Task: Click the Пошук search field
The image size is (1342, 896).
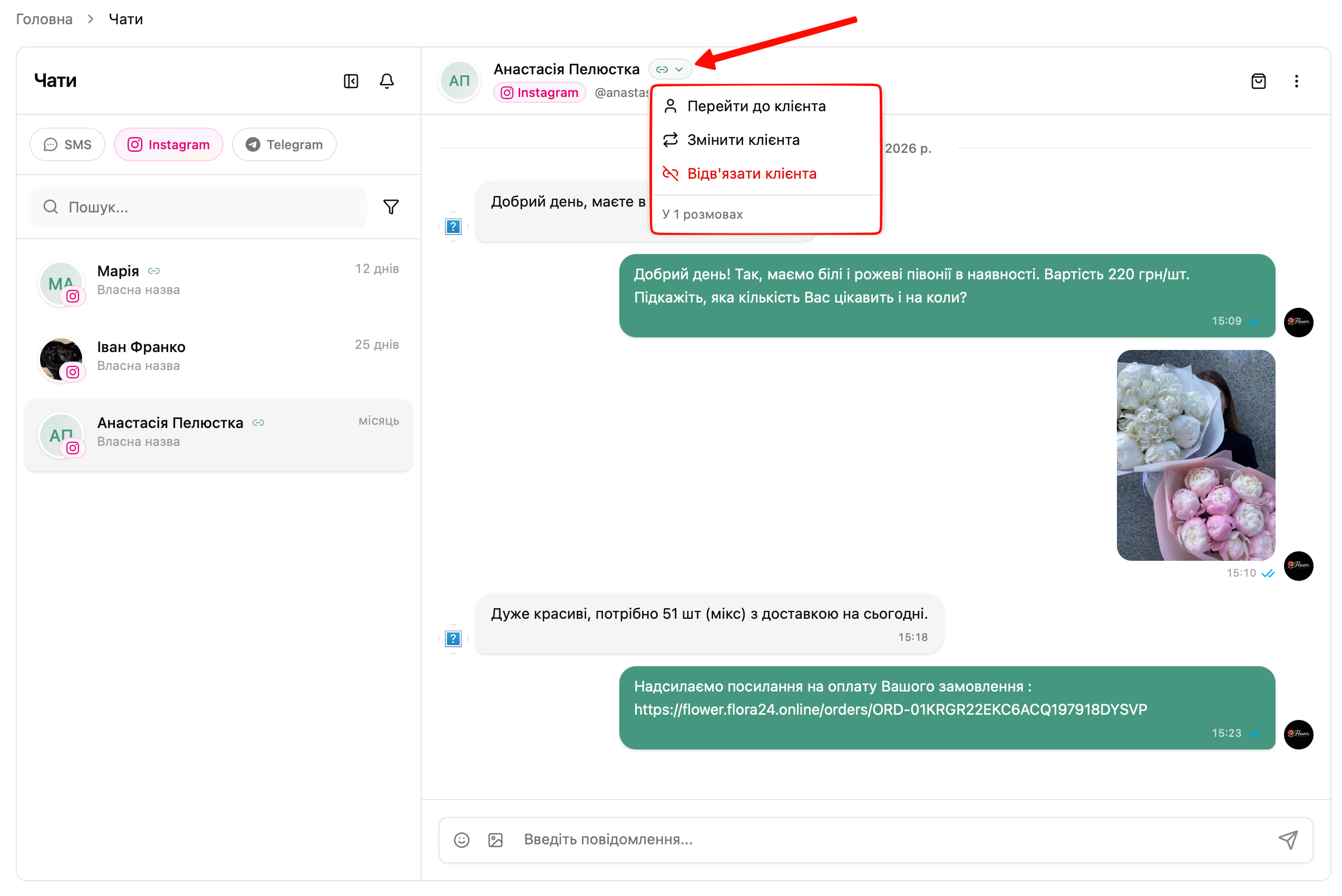Action: (x=198, y=207)
